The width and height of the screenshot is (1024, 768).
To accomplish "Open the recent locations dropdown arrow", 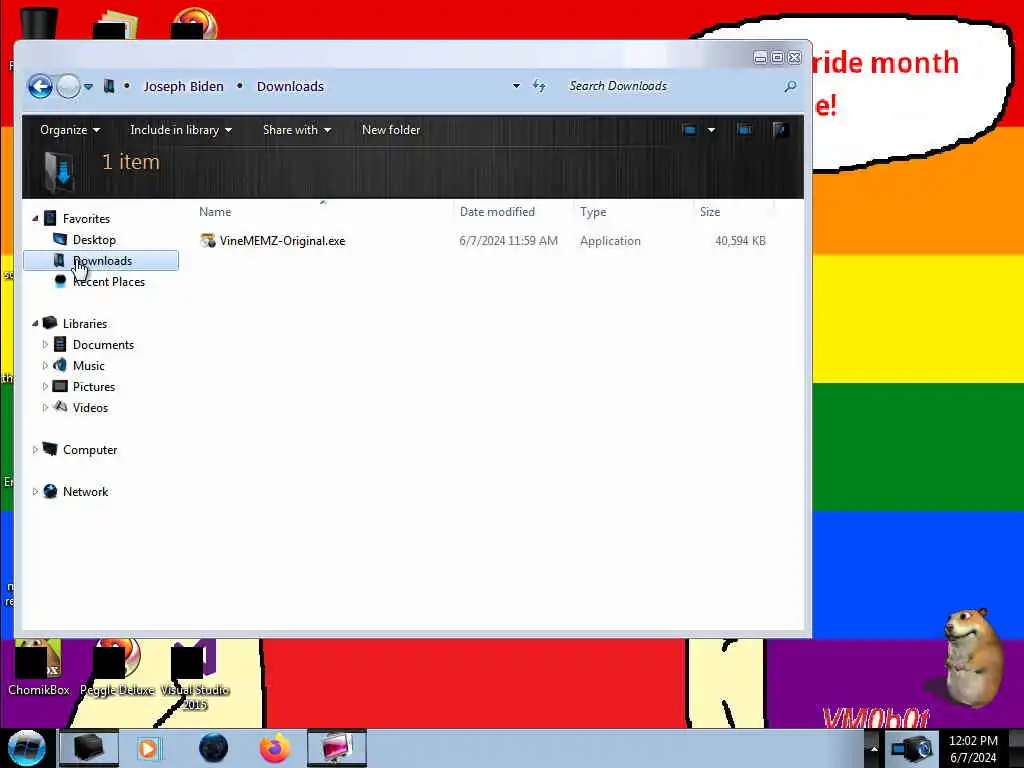I will click(x=88, y=86).
